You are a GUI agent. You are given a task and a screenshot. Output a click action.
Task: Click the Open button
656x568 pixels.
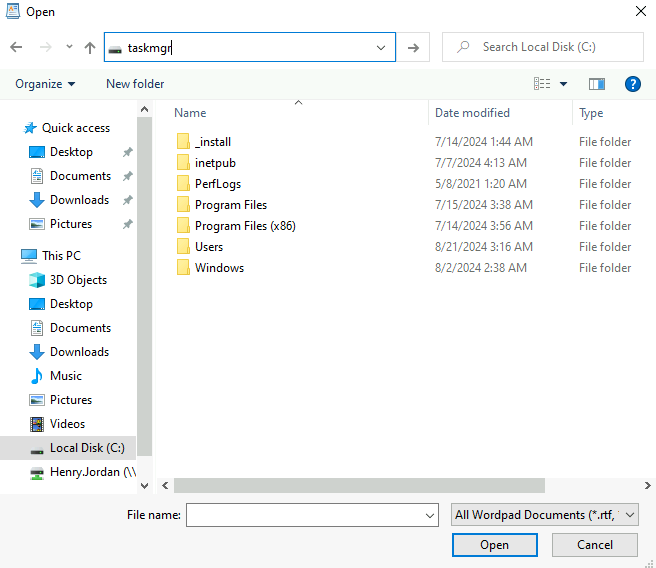click(495, 545)
